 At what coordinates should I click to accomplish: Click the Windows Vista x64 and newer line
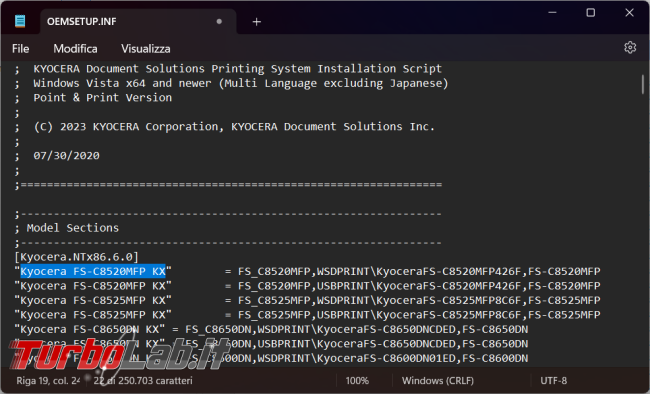pyautogui.click(x=231, y=83)
